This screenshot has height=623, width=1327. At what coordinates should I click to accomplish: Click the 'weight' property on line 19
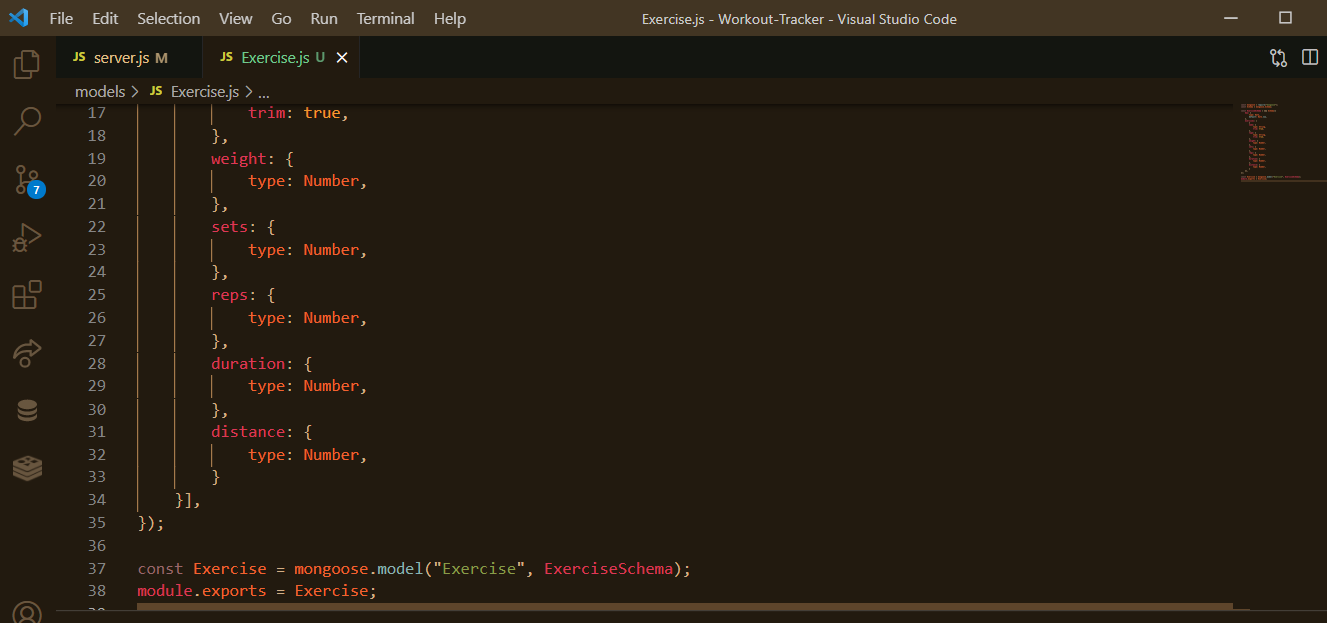(x=239, y=159)
